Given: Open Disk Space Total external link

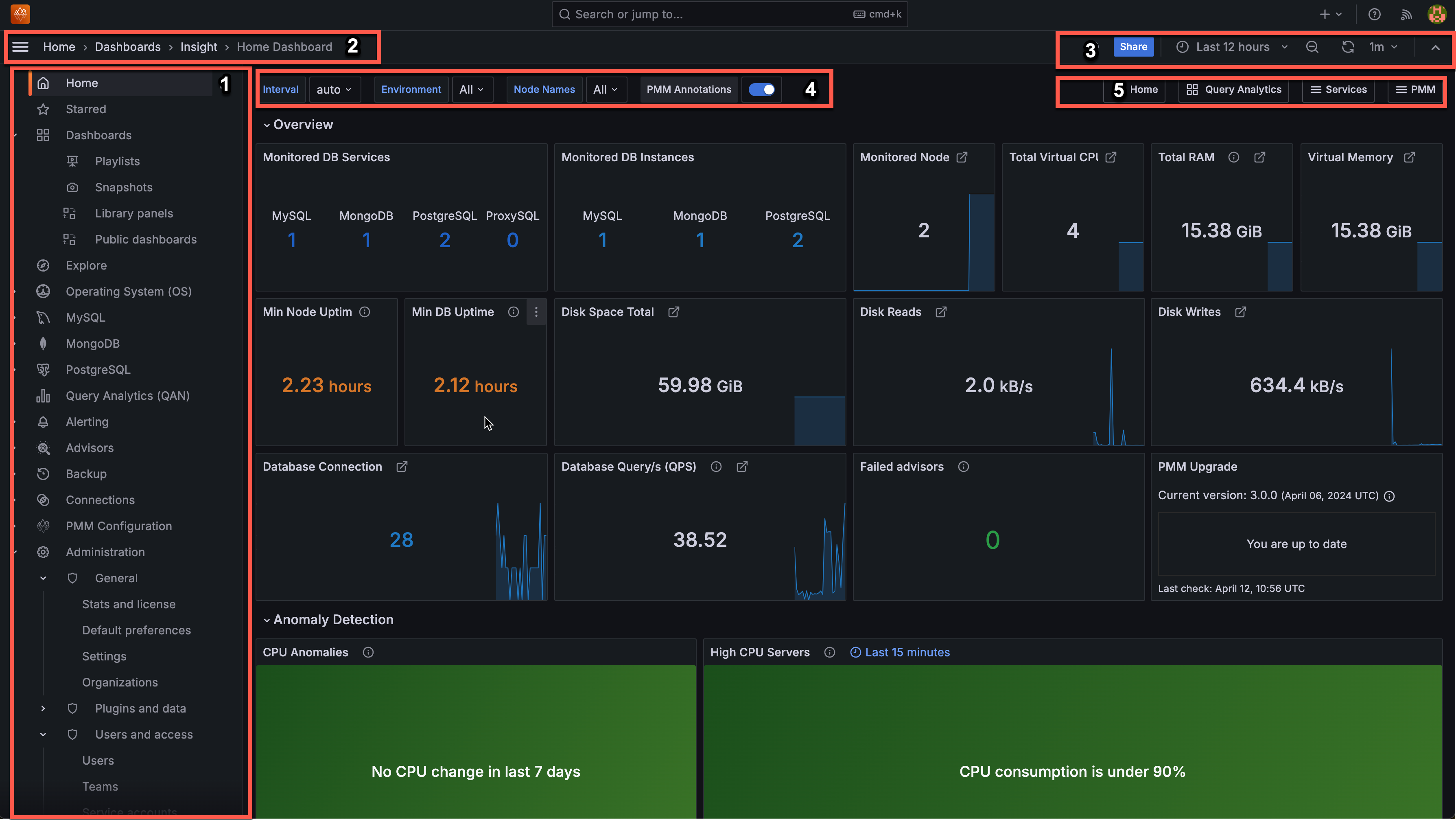Looking at the screenshot, I should pyautogui.click(x=673, y=312).
